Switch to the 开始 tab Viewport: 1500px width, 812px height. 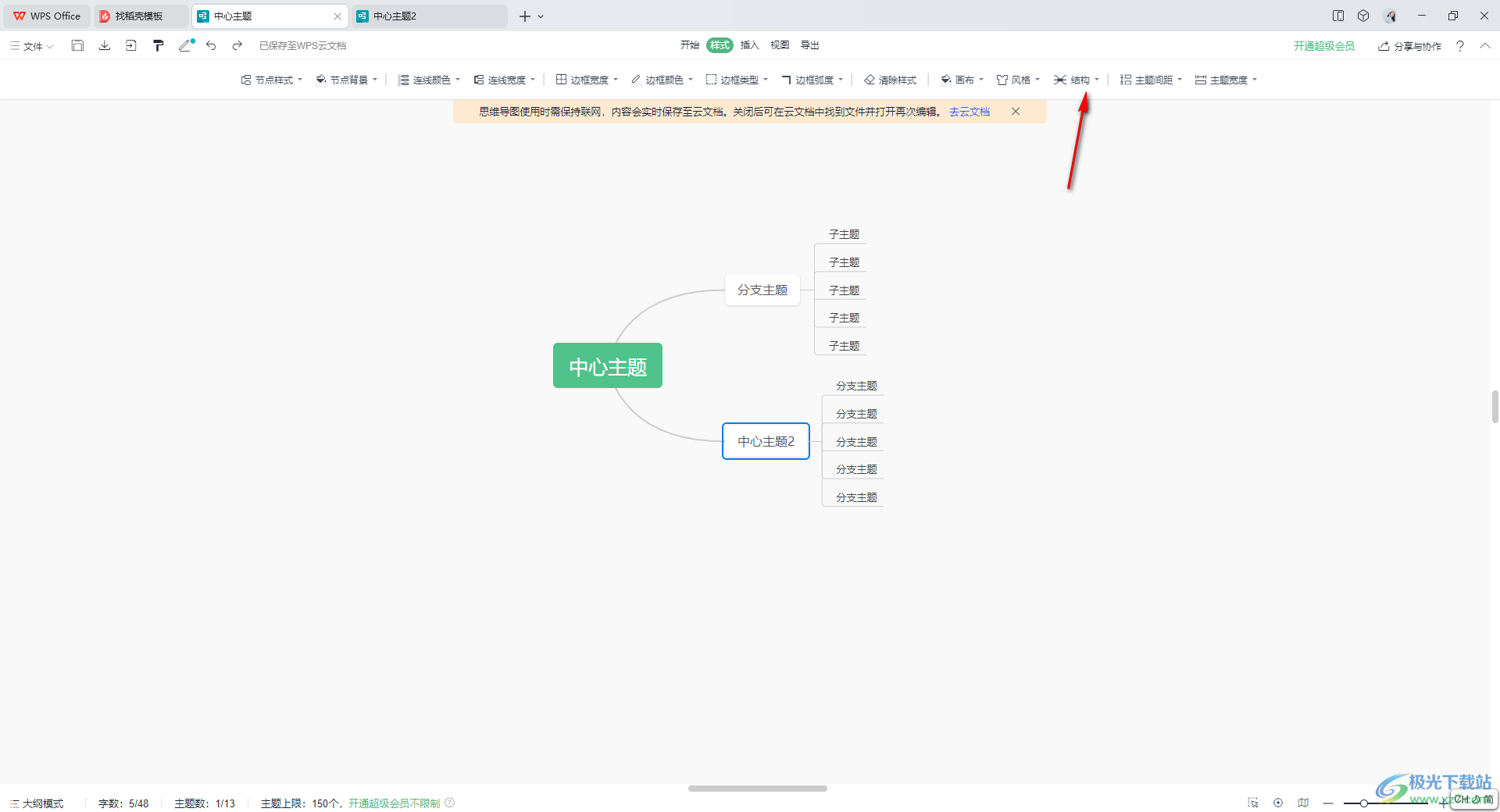click(x=690, y=45)
